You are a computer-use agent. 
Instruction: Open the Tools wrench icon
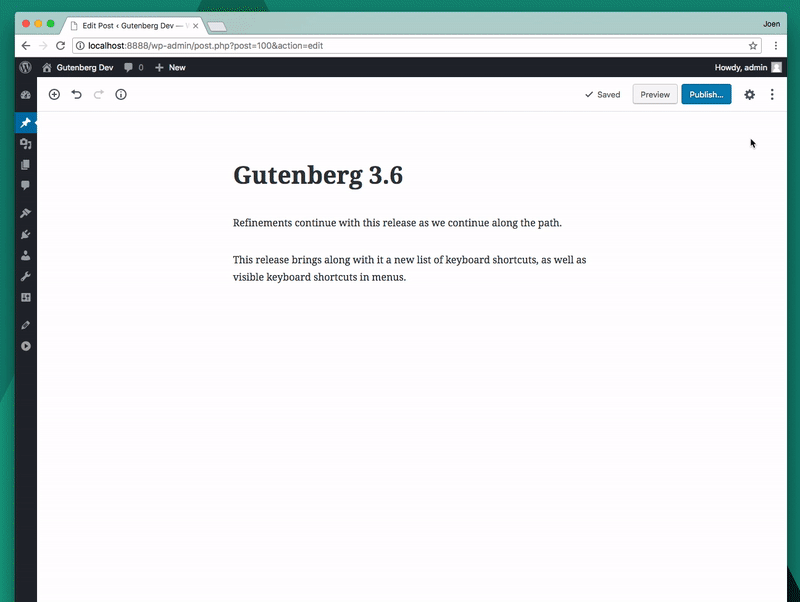click(25, 276)
